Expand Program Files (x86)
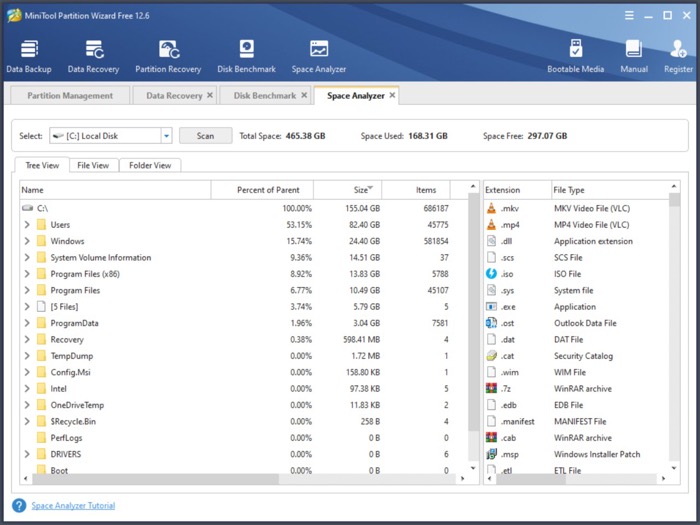 [27, 274]
